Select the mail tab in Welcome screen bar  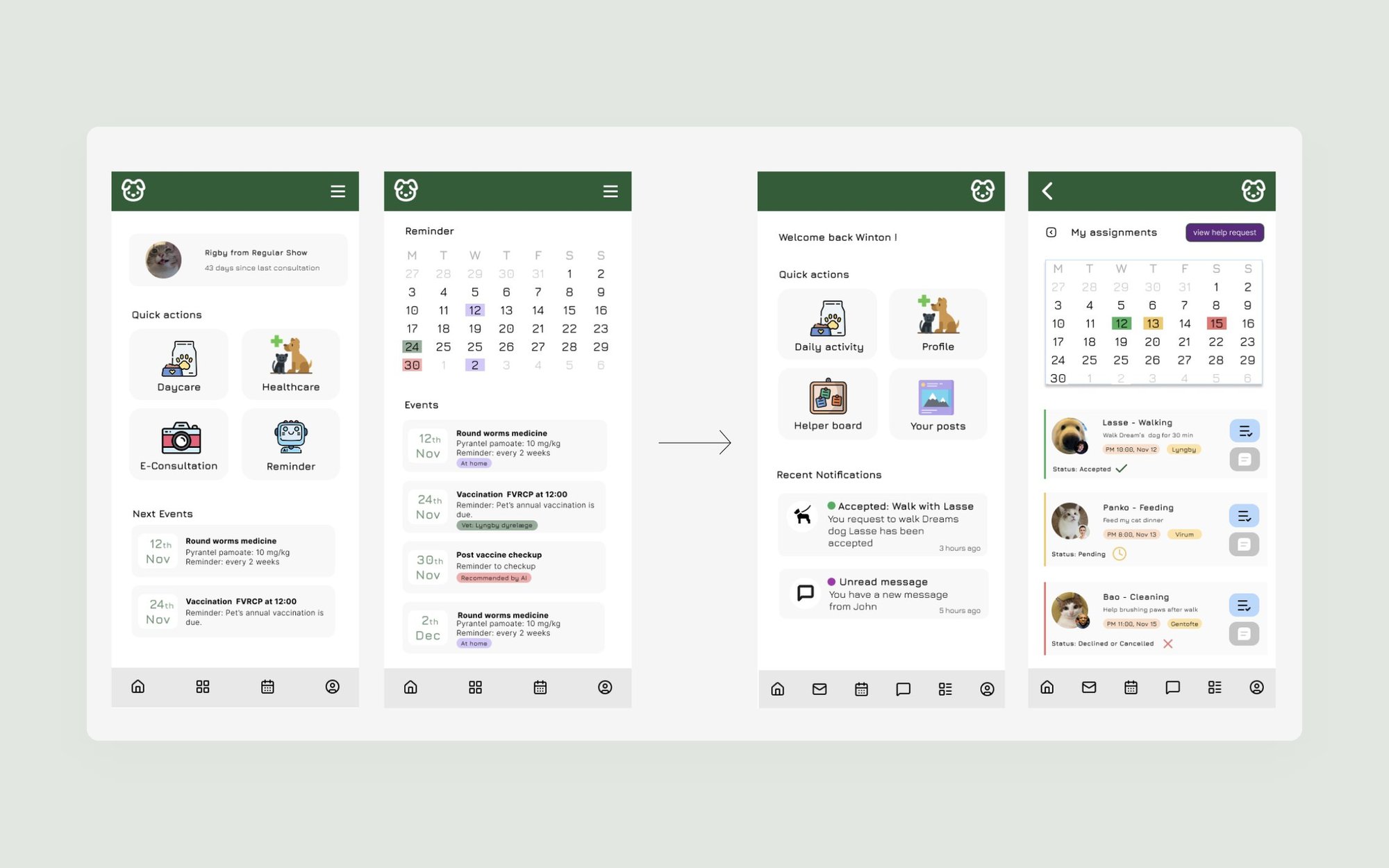(820, 689)
